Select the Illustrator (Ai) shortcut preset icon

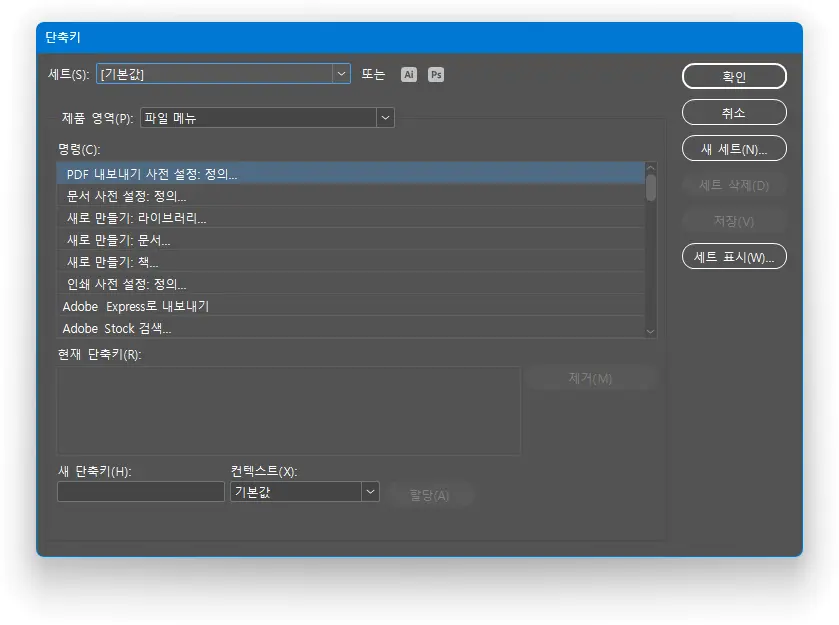coord(408,74)
